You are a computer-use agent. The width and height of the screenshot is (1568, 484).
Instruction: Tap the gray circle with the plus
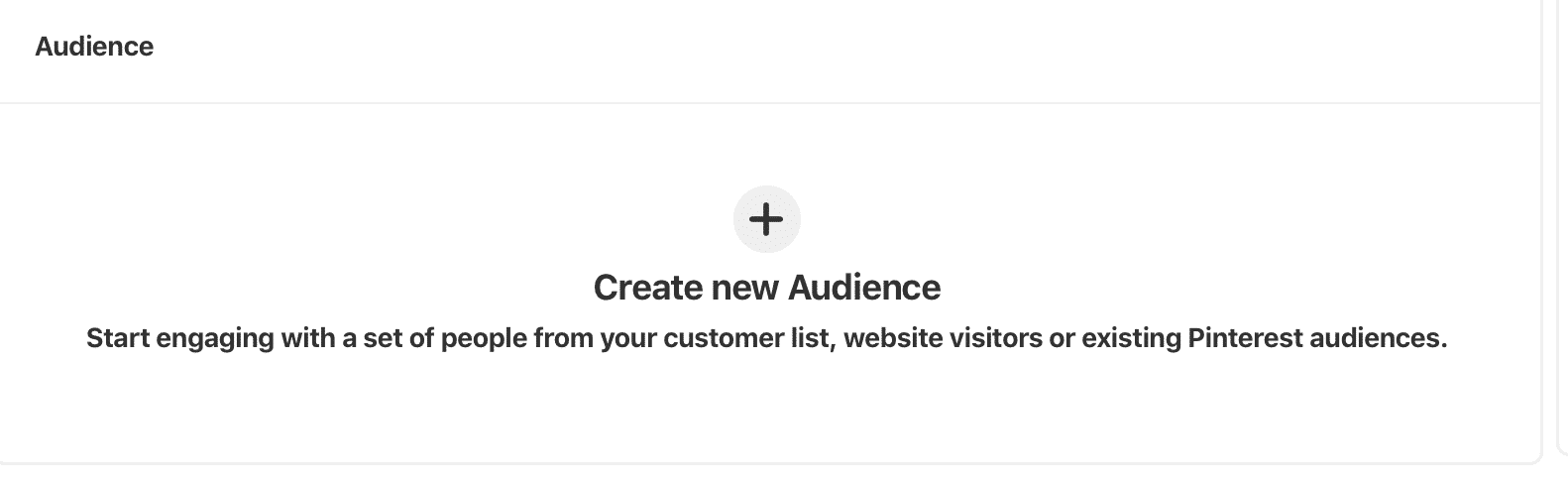pyautogui.click(x=766, y=218)
